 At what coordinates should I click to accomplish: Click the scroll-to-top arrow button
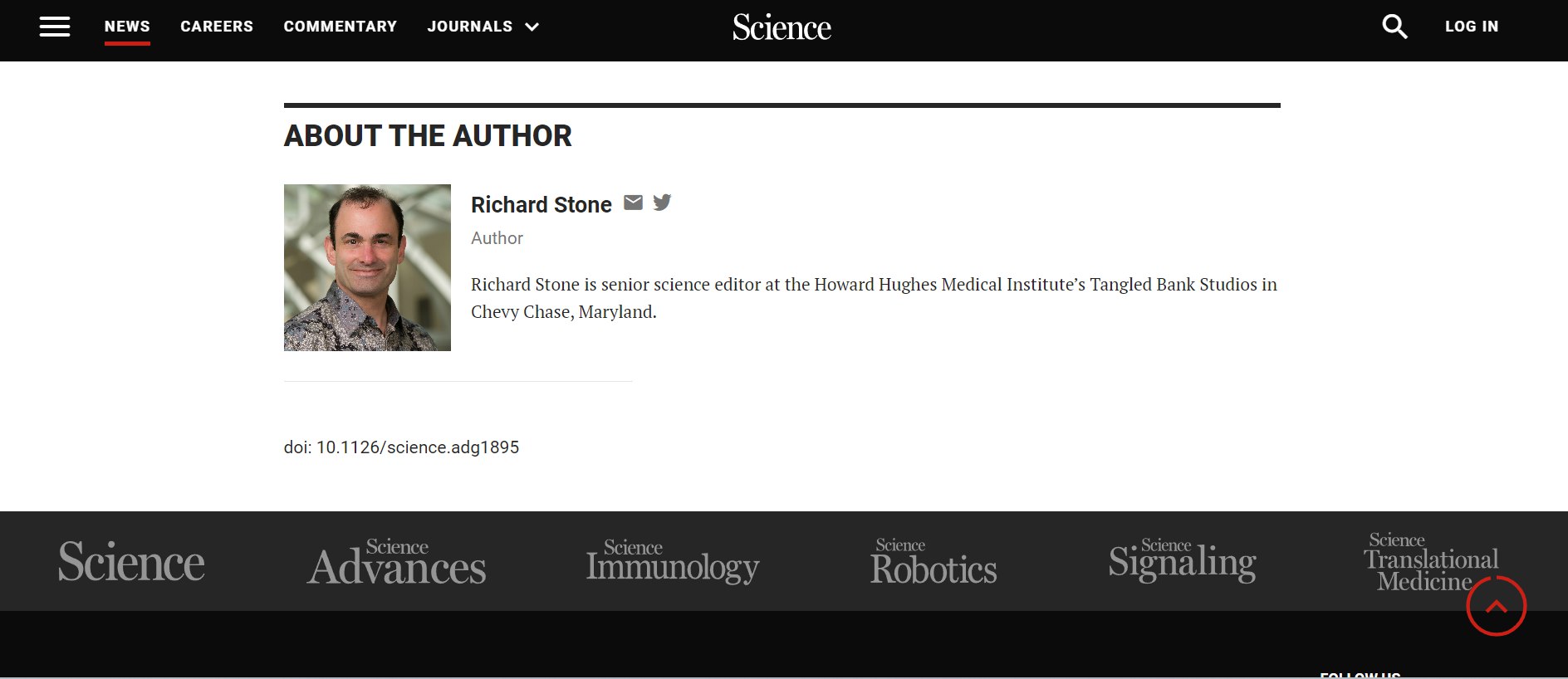click(1496, 606)
